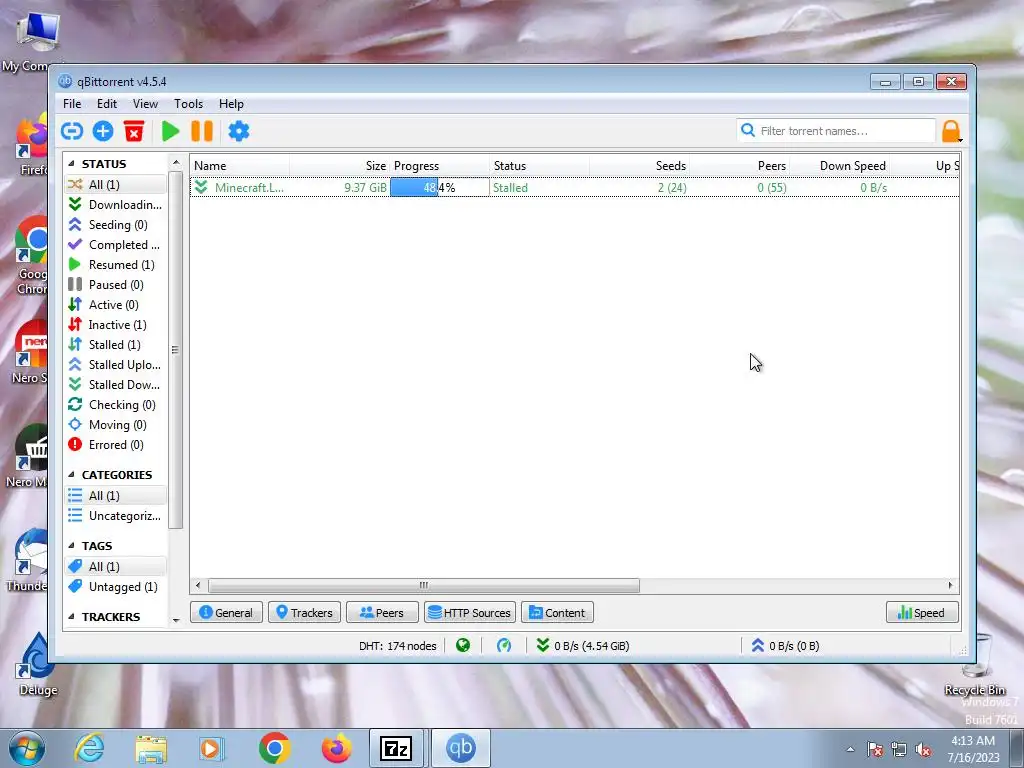Open 7-Zip from the taskbar
The width and height of the screenshot is (1024, 768).
click(396, 748)
